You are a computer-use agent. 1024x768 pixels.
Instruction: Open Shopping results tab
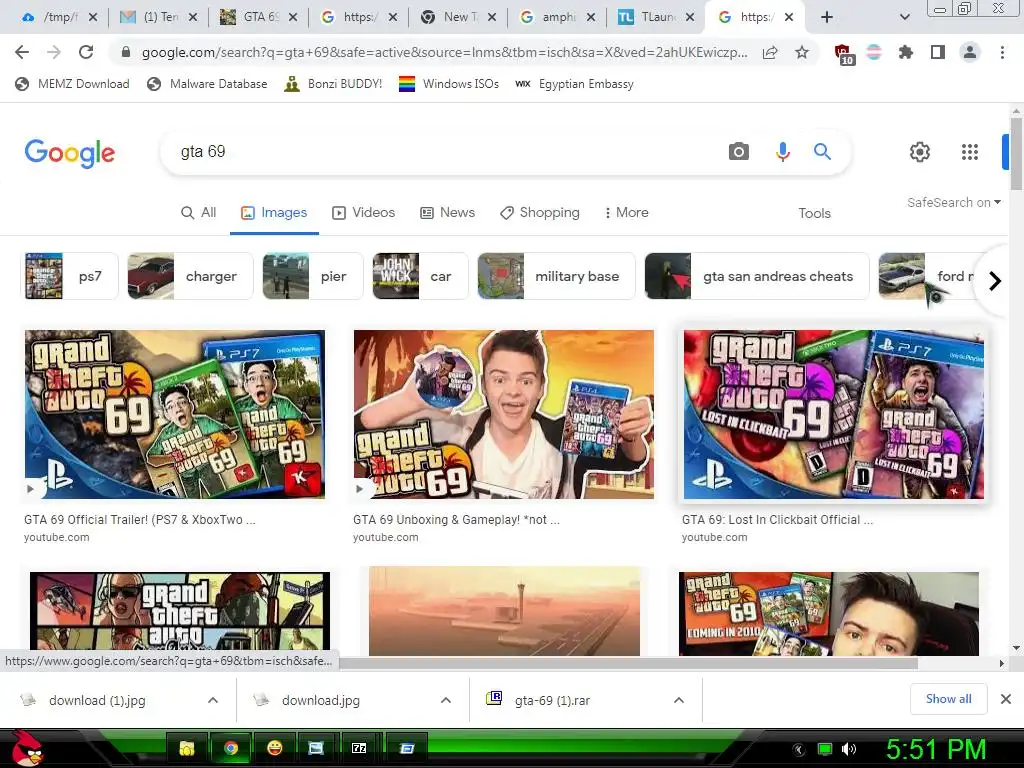point(539,213)
